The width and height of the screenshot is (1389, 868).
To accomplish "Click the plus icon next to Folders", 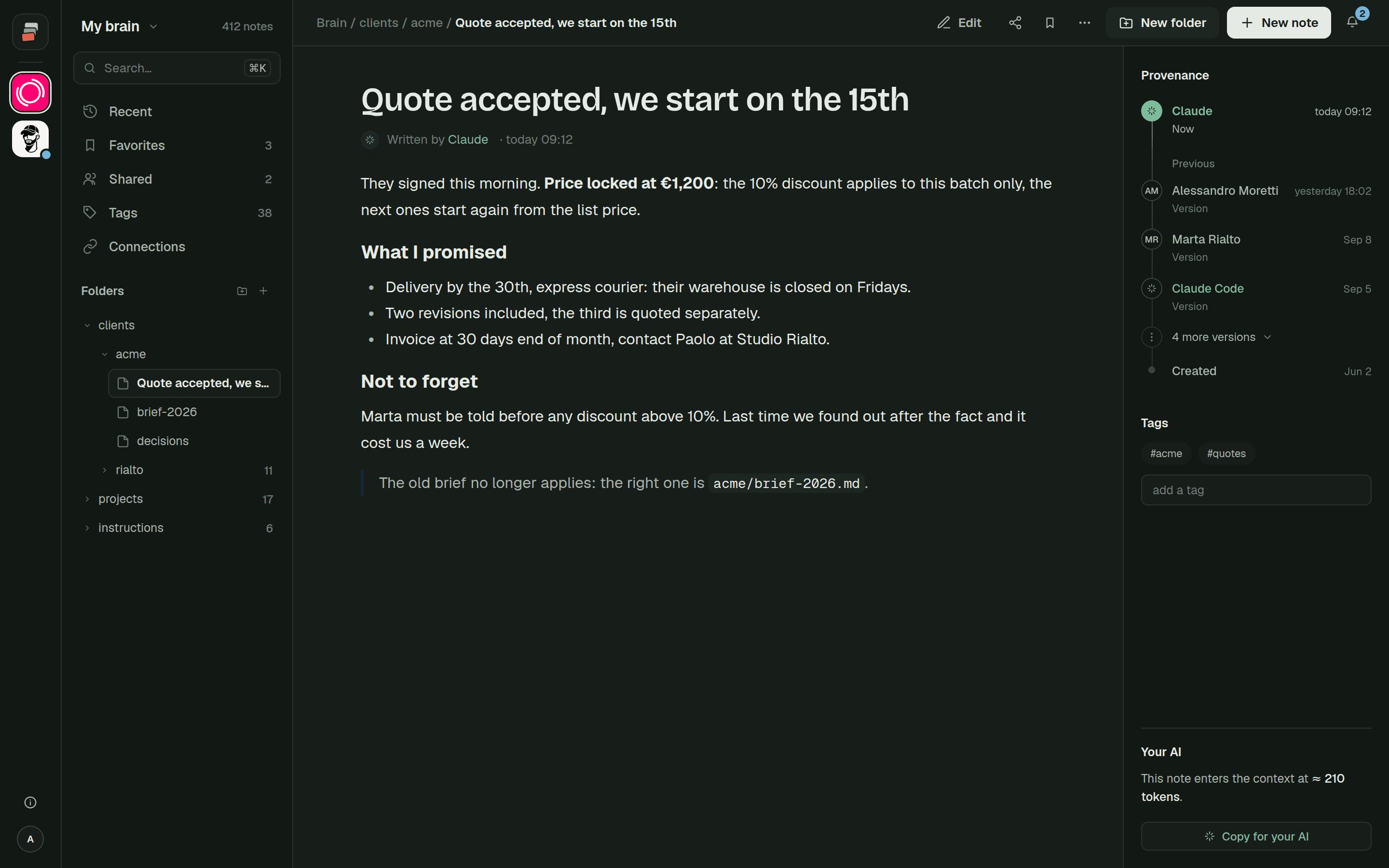I will tap(263, 291).
